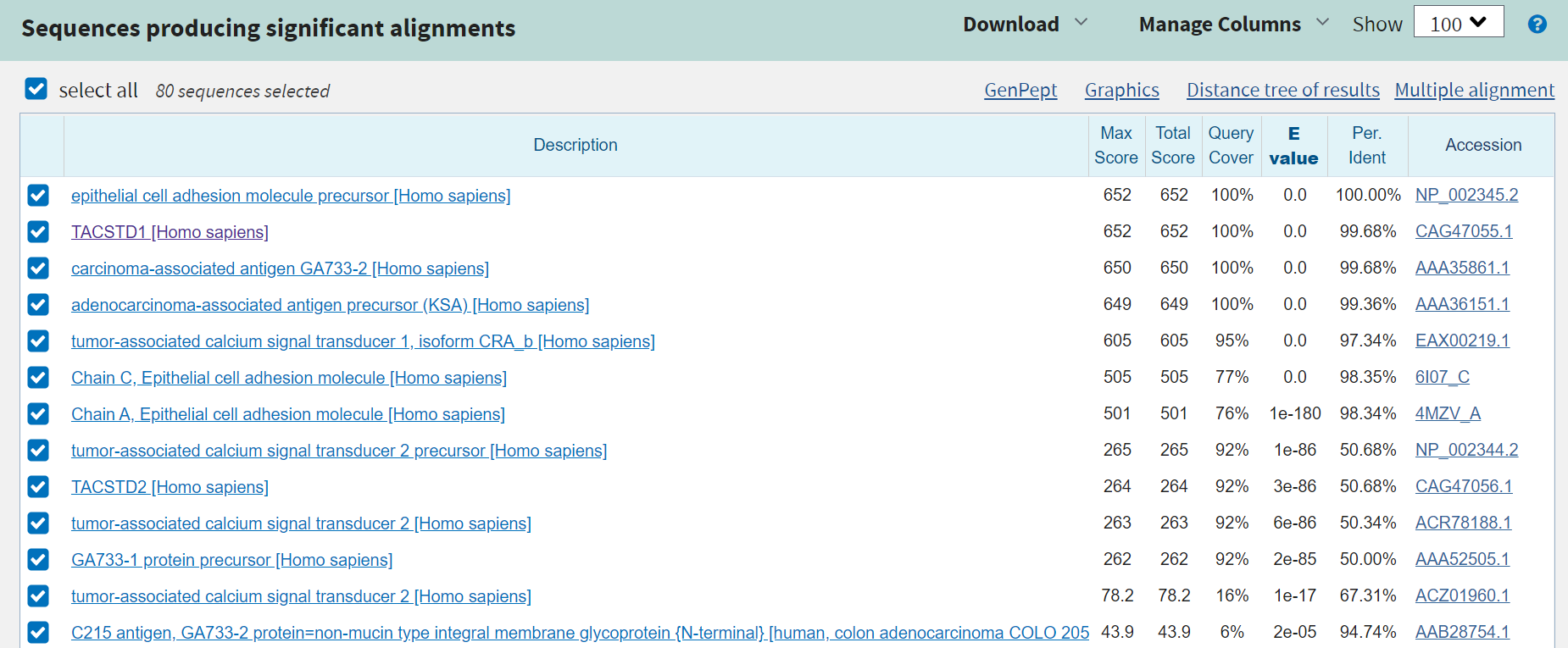Open accession NP_002345.2
1568x648 pixels.
[x=1466, y=195]
